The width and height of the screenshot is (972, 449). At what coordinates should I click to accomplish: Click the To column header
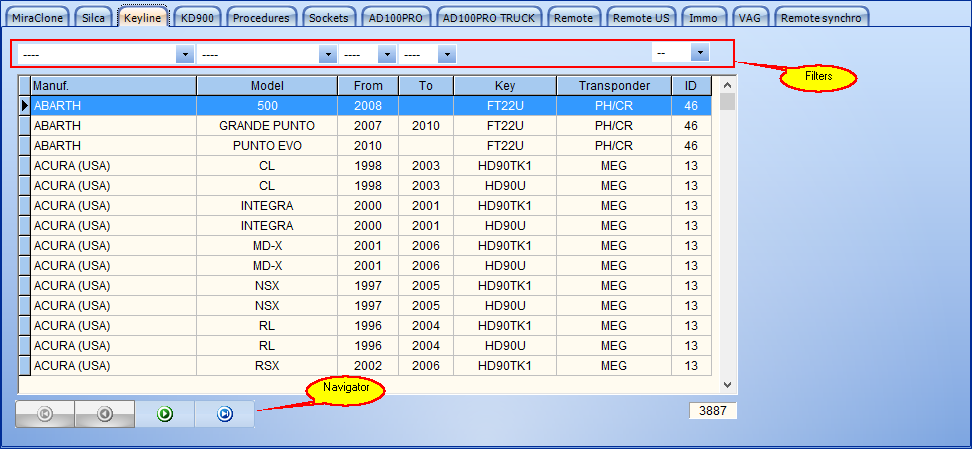pos(426,86)
